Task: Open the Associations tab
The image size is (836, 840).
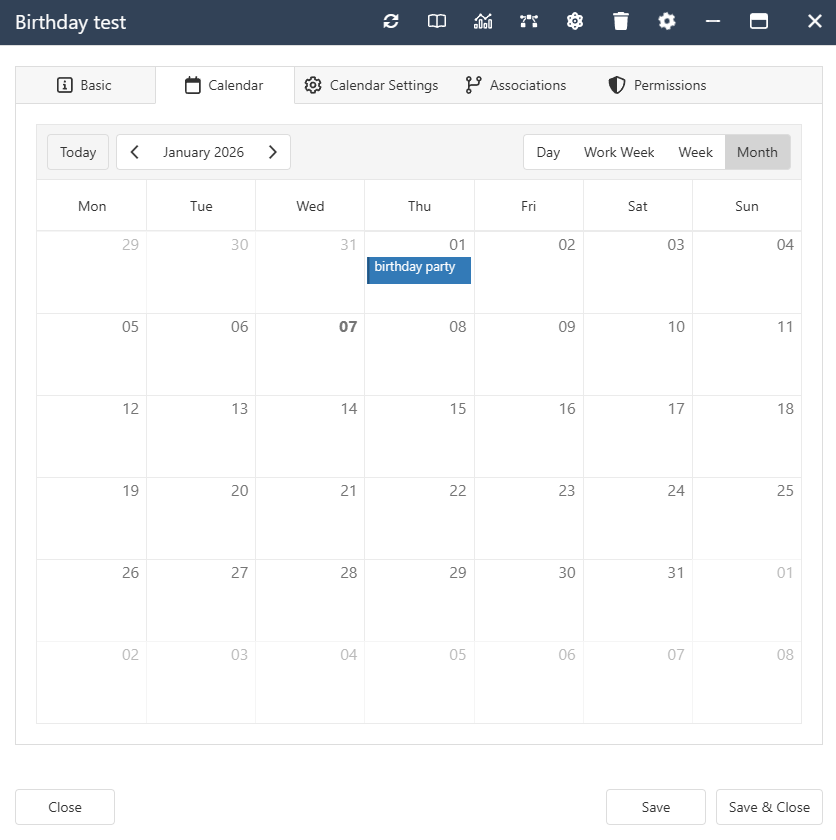Action: click(516, 85)
